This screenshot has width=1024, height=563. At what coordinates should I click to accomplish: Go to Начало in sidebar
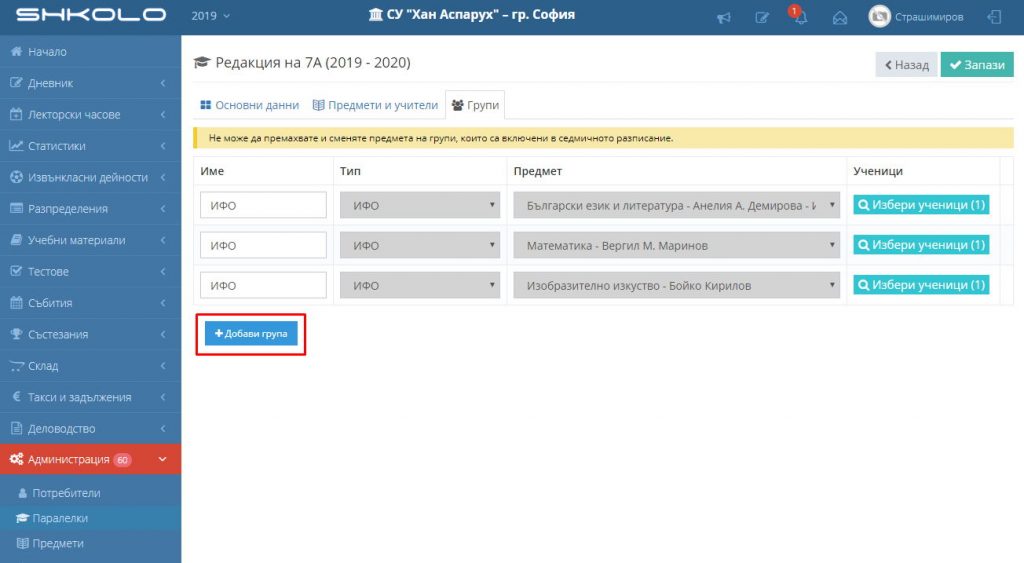[90, 52]
